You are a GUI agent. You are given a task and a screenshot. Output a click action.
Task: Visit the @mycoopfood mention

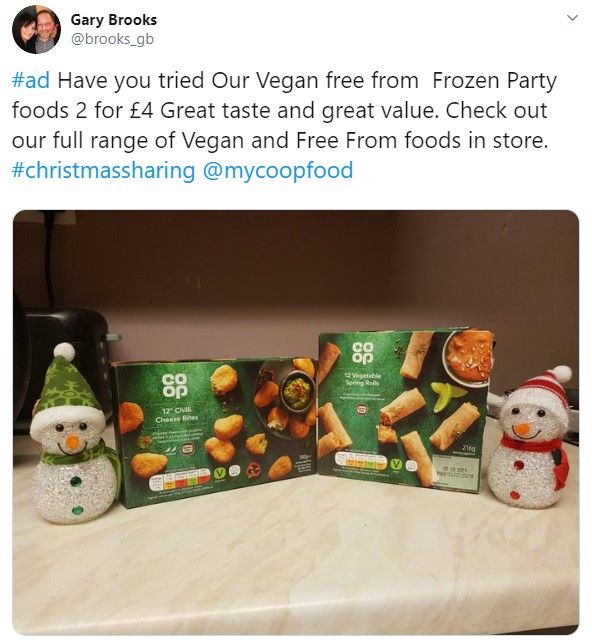pyautogui.click(x=278, y=170)
